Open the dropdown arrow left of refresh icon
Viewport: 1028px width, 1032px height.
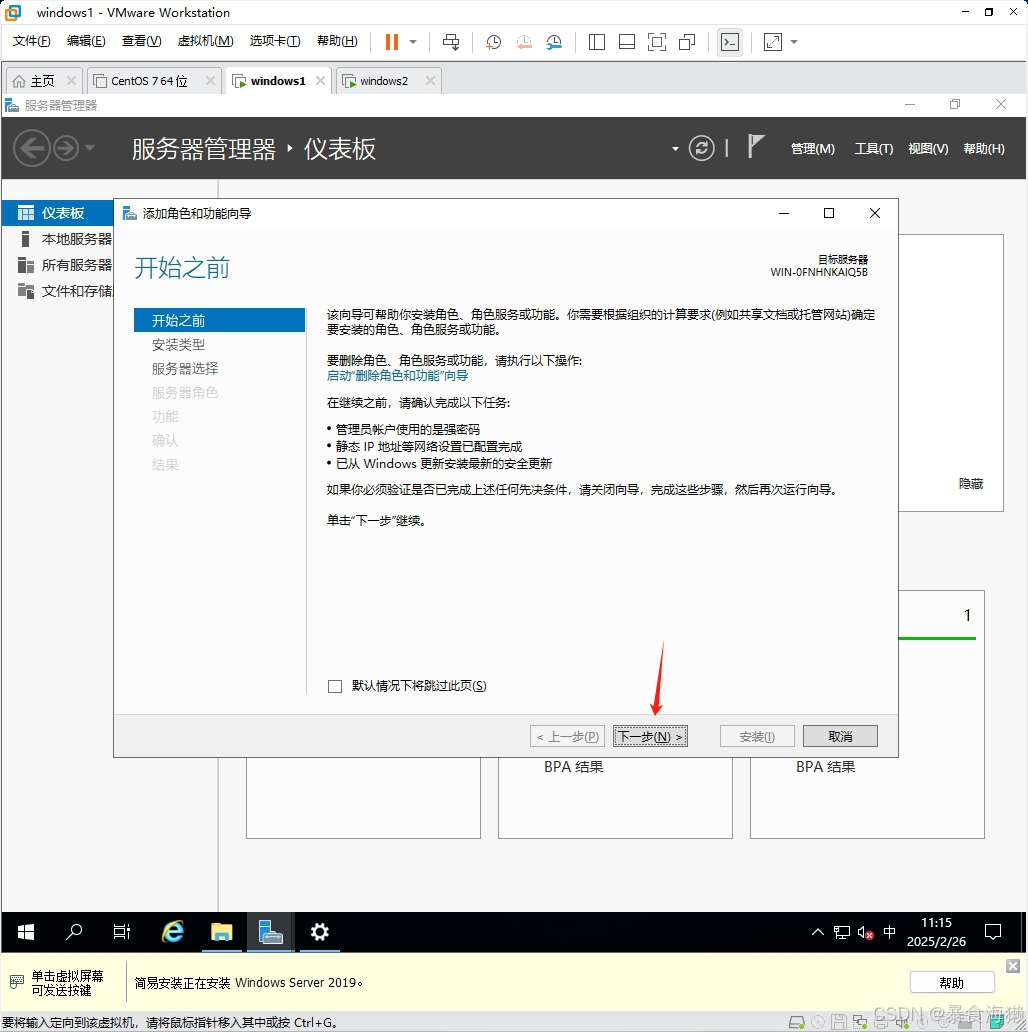(675, 149)
